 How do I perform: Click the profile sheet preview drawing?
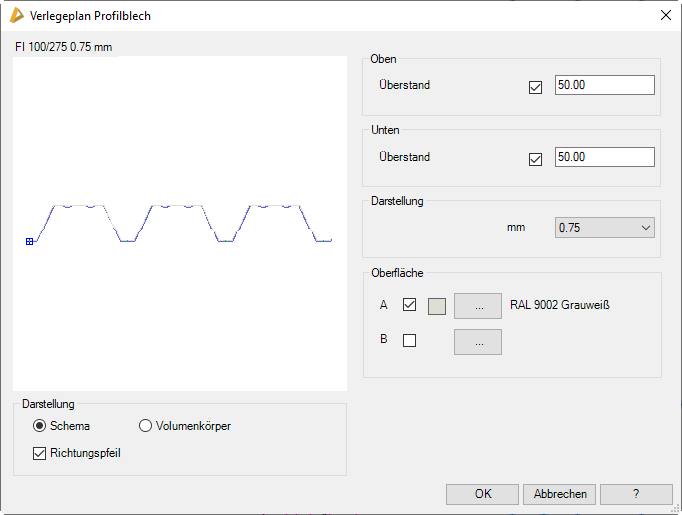point(180,222)
